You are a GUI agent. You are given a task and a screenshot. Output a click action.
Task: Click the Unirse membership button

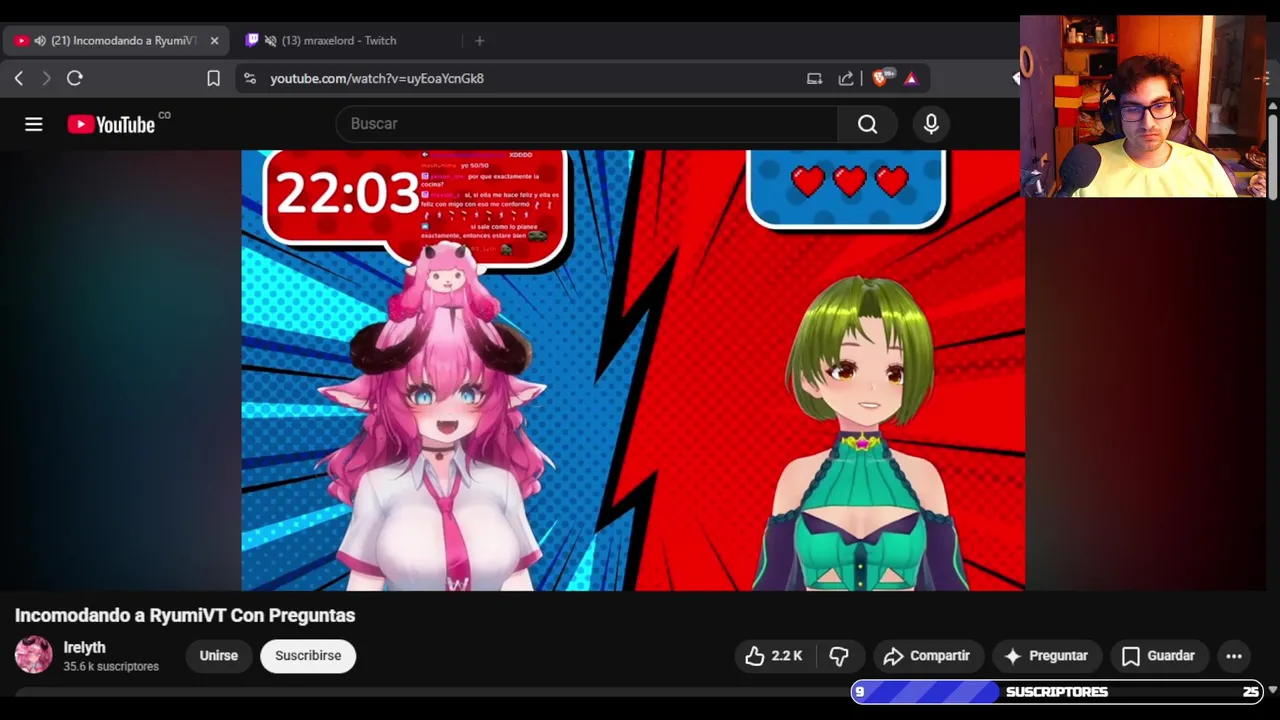[218, 656]
